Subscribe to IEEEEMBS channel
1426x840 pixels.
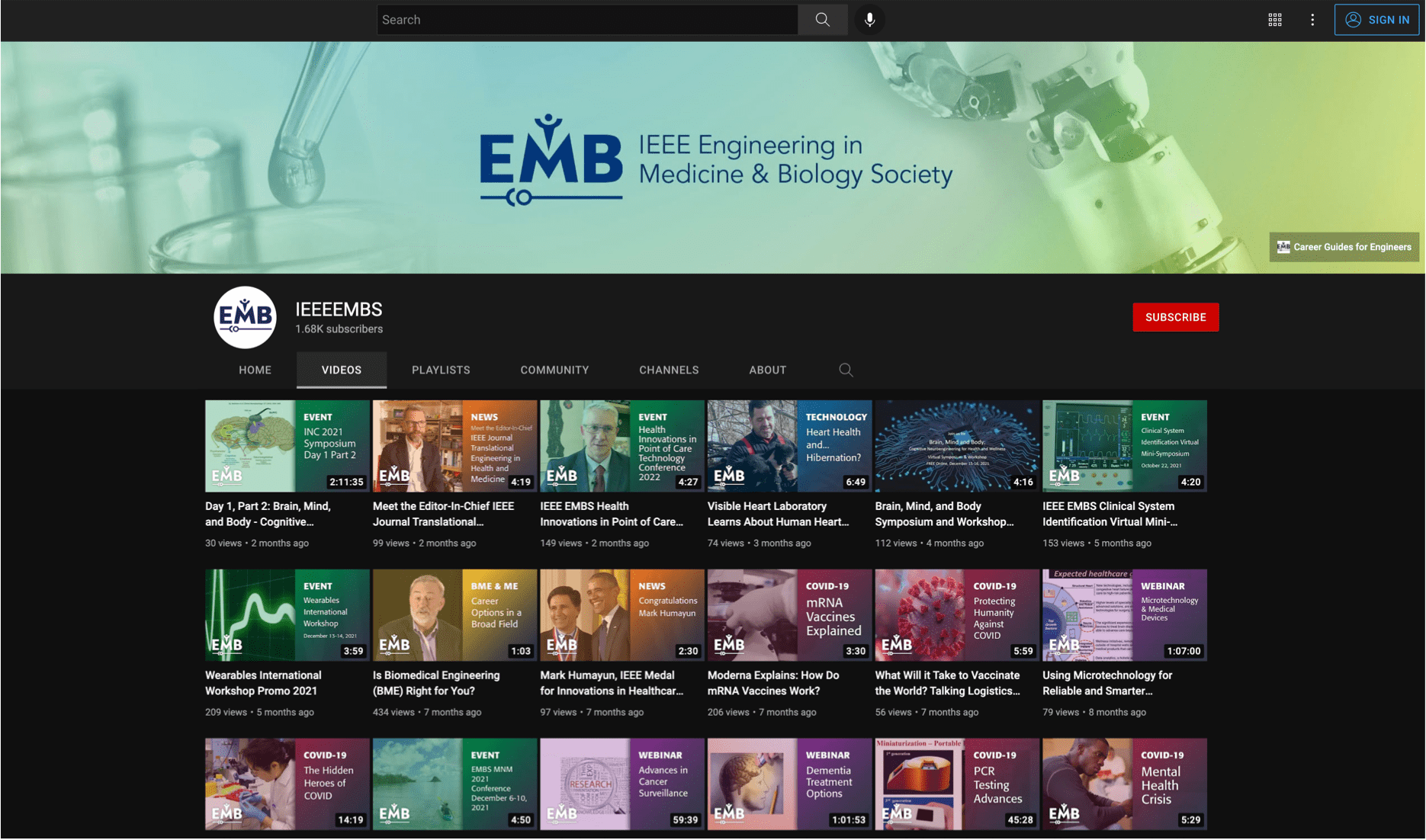pyautogui.click(x=1175, y=317)
